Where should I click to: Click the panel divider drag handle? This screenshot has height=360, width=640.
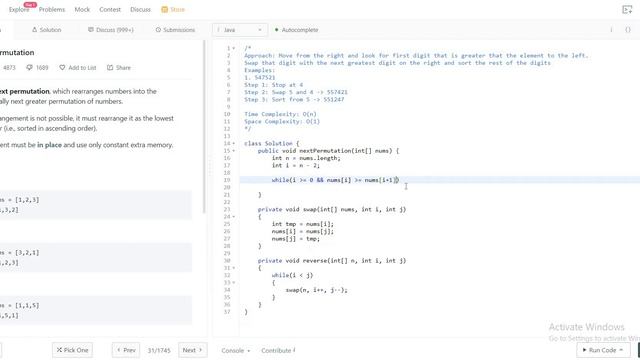coord(210,168)
